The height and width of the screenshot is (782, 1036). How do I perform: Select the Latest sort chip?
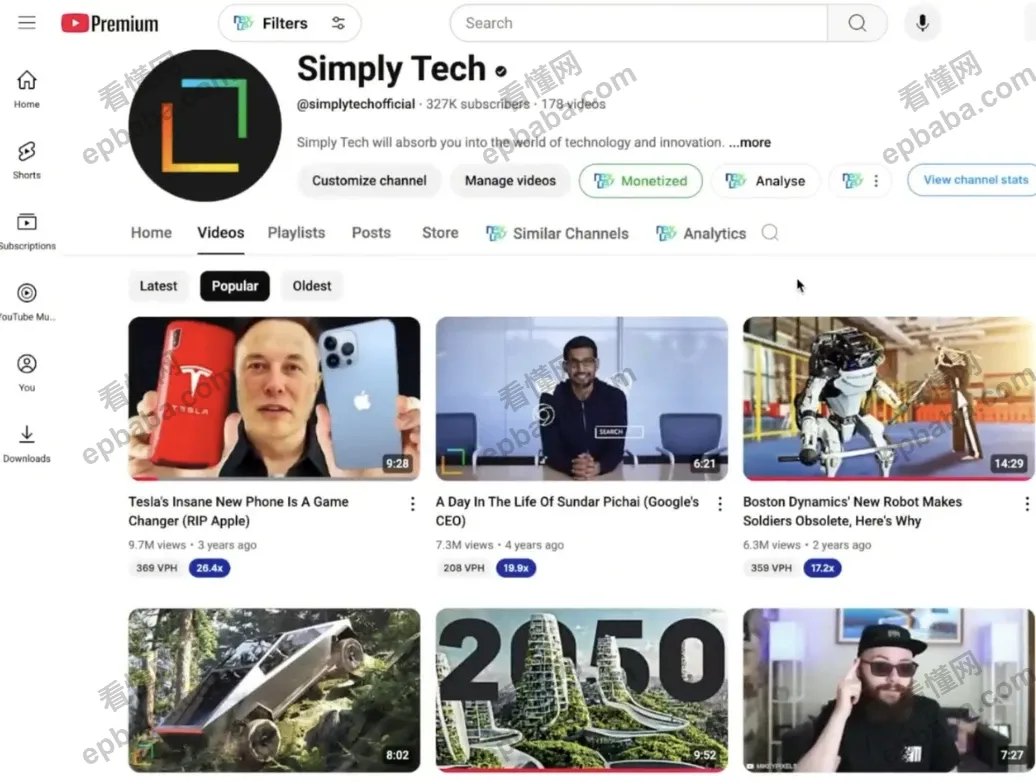(159, 286)
